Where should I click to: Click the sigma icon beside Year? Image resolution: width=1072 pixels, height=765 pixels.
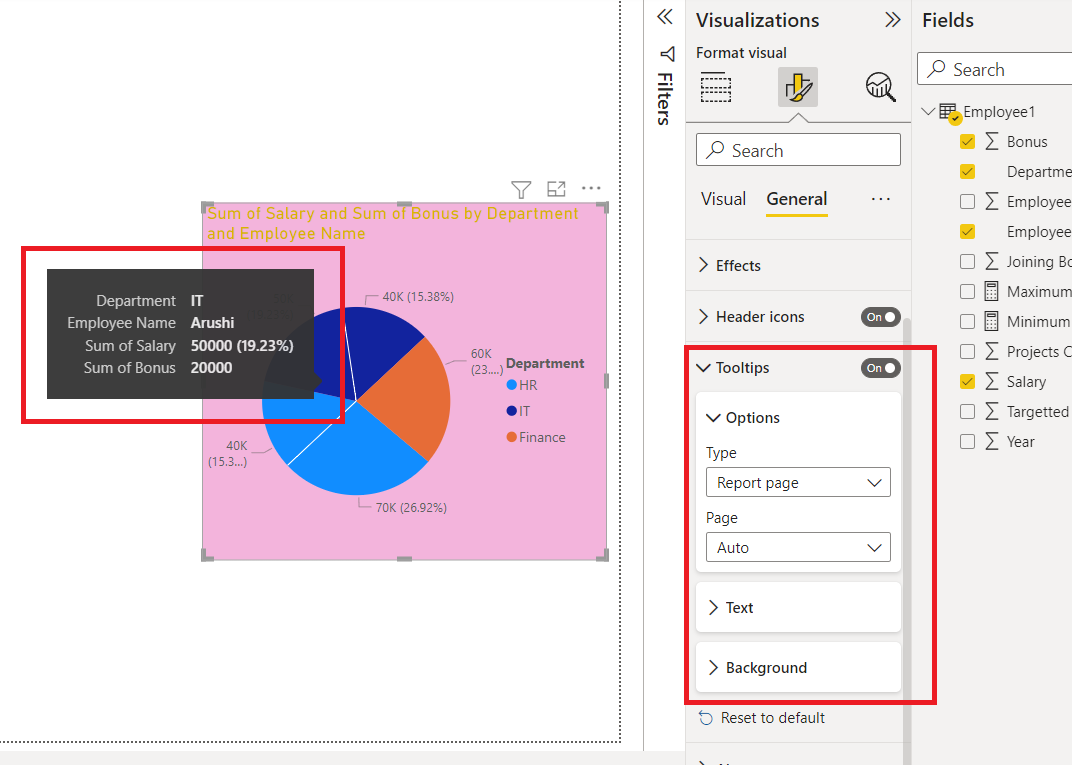pos(991,442)
